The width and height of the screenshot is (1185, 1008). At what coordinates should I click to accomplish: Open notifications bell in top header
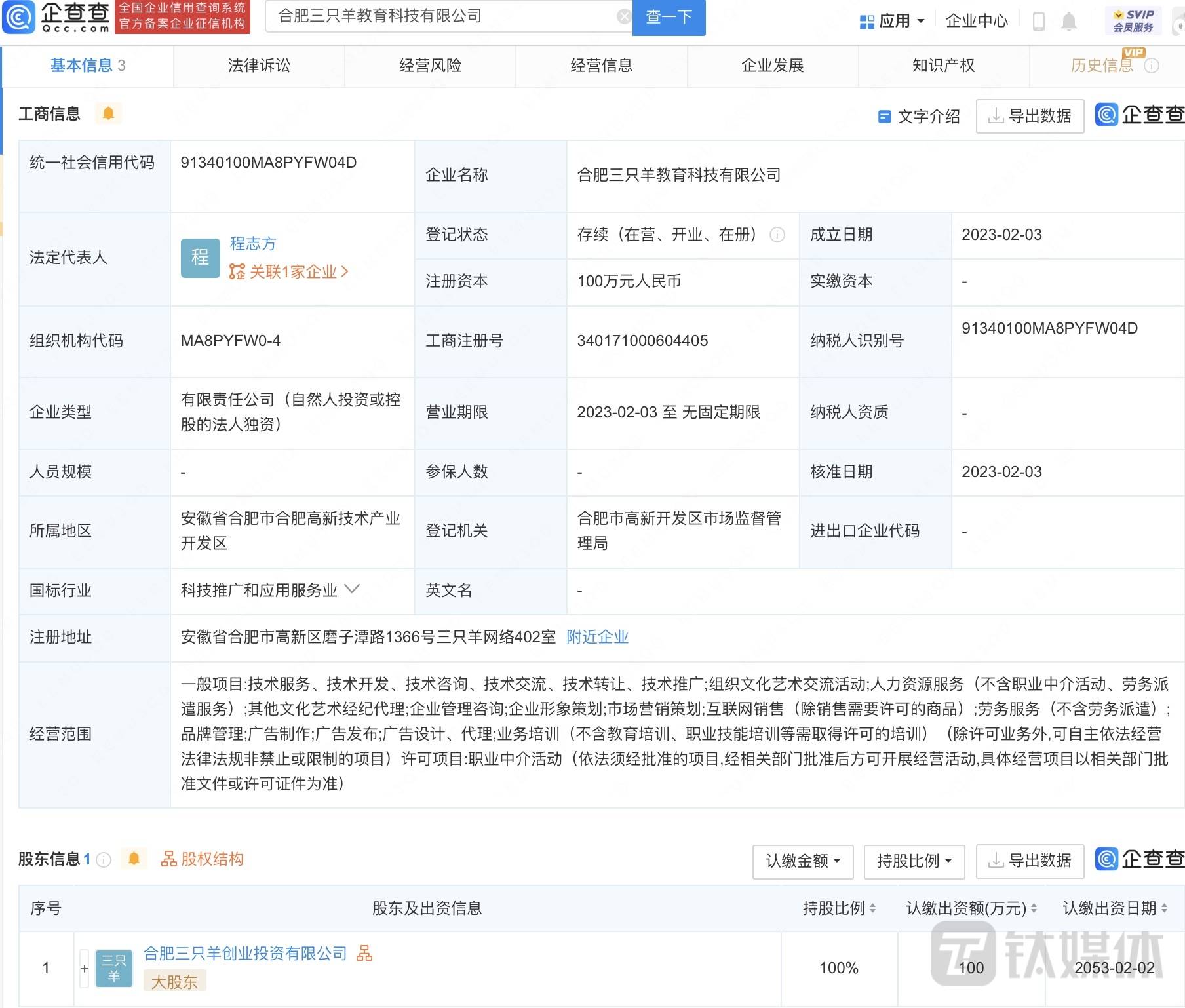[x=1069, y=21]
